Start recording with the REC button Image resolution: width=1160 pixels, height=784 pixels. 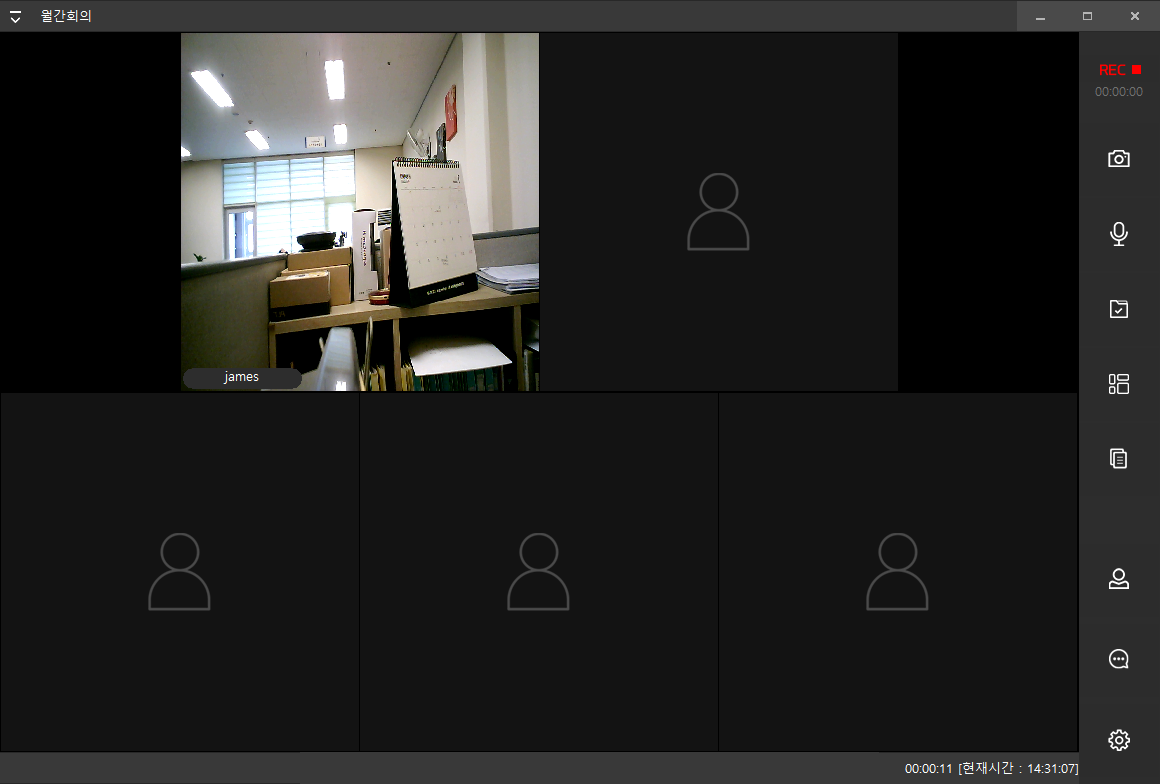click(x=1119, y=70)
